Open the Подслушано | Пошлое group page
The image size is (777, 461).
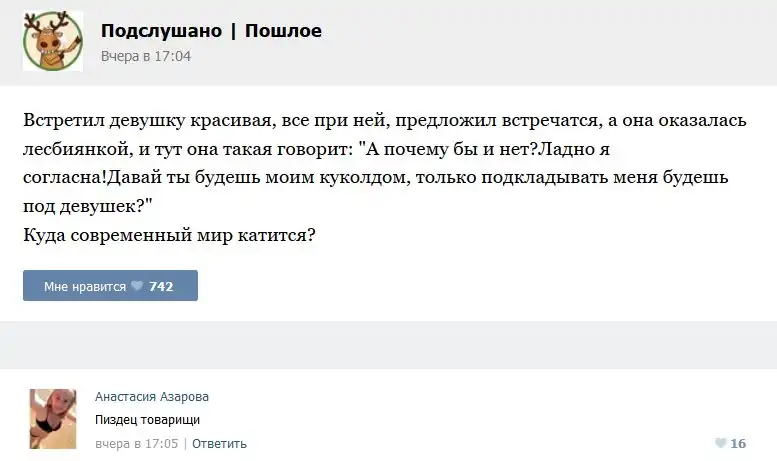pos(211,31)
